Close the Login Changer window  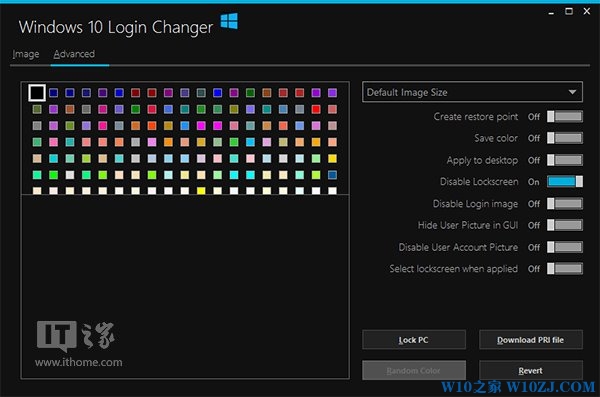(x=587, y=11)
